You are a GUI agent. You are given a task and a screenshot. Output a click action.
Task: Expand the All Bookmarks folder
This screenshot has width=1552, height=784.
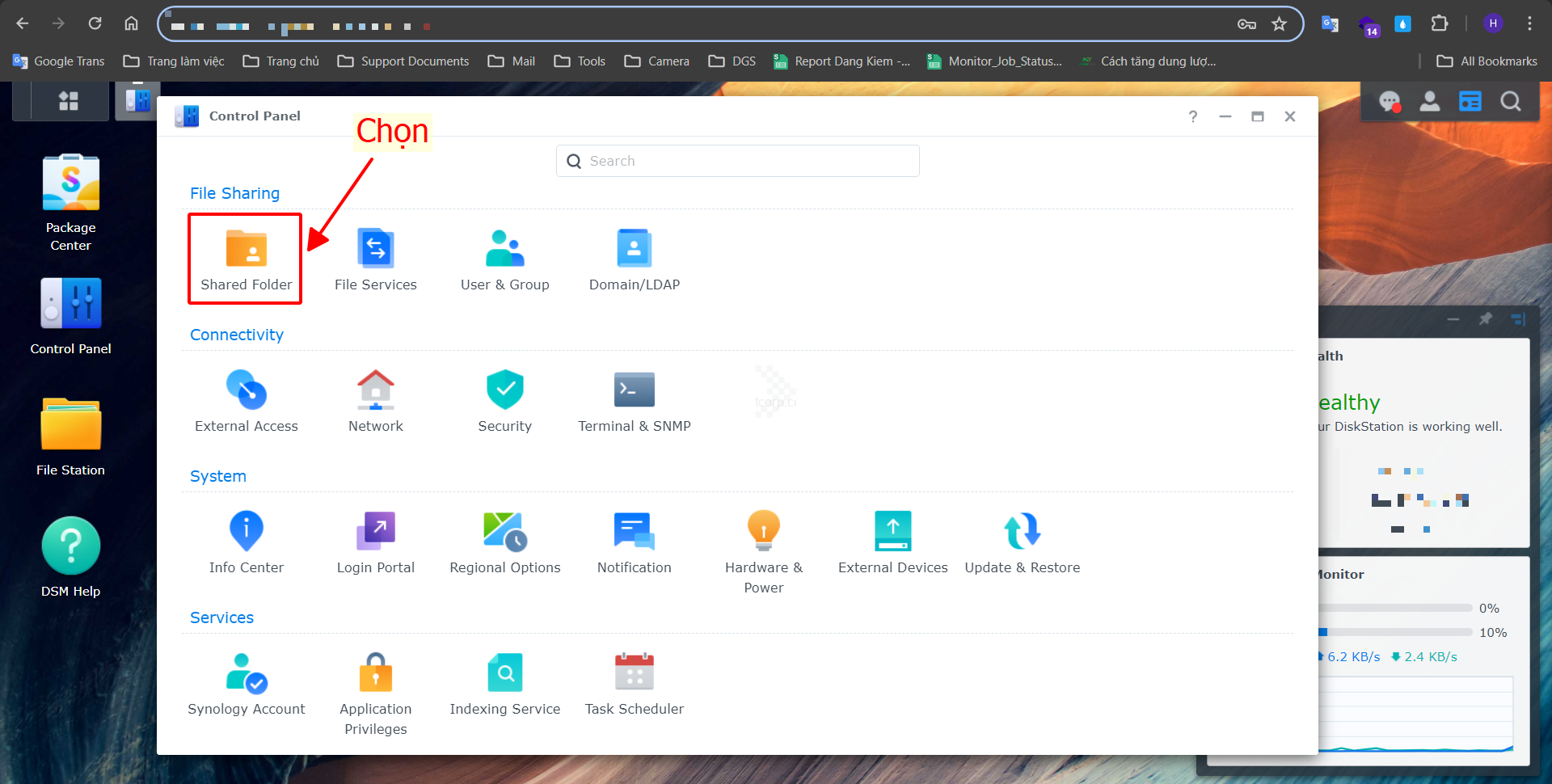point(1487,61)
